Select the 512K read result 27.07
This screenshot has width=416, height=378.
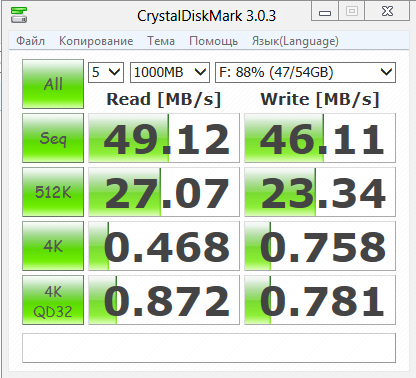click(x=164, y=192)
